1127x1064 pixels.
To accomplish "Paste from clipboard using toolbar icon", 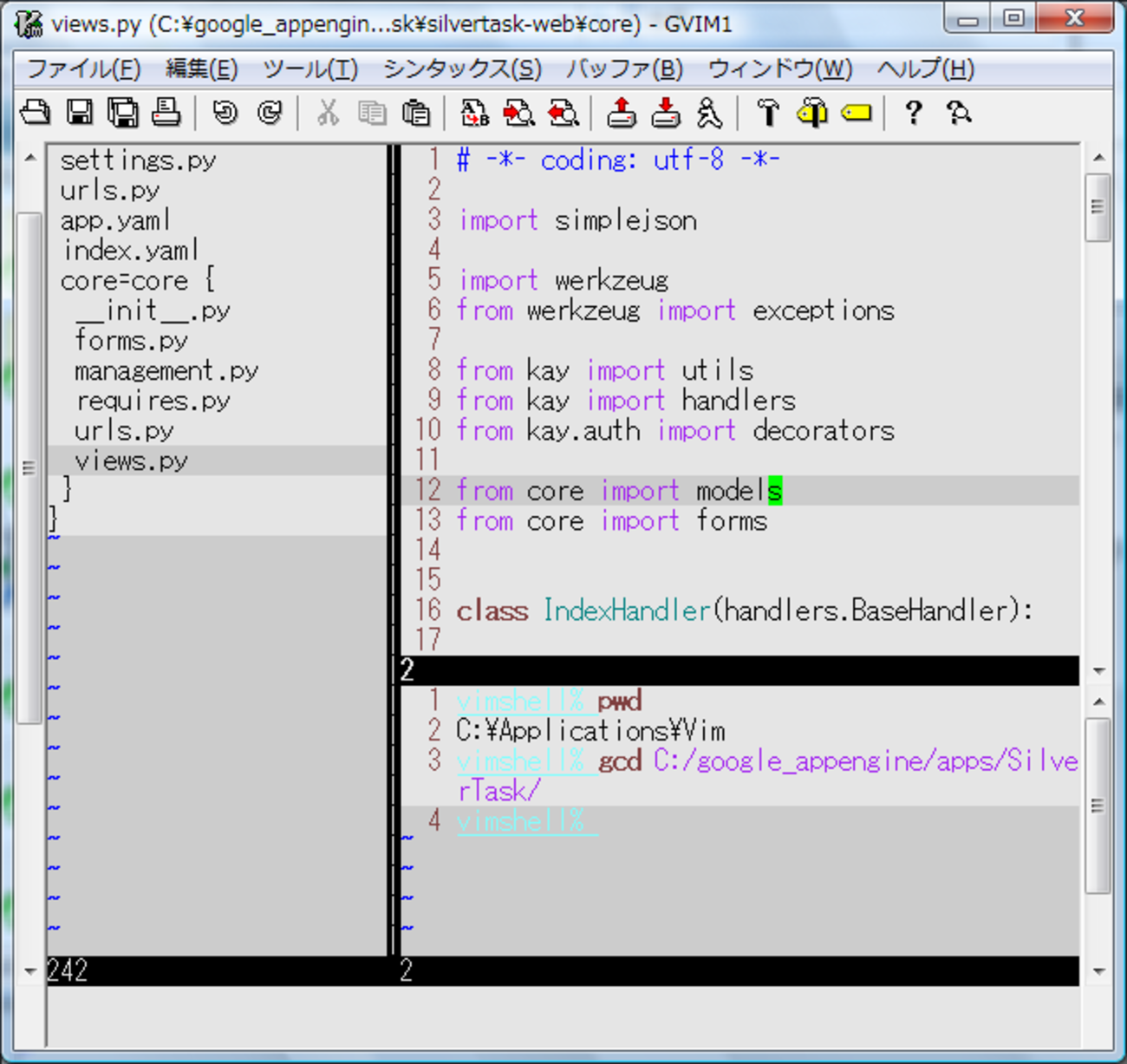I will coord(416,113).
